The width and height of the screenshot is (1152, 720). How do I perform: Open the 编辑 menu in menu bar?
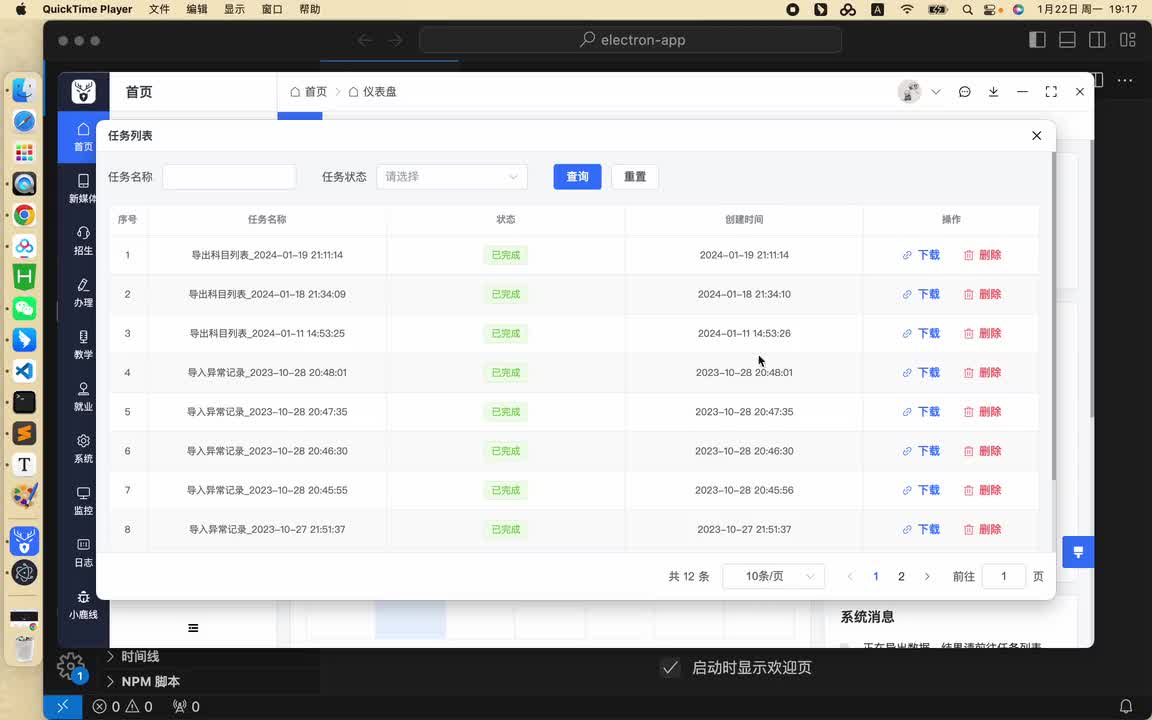tap(197, 10)
